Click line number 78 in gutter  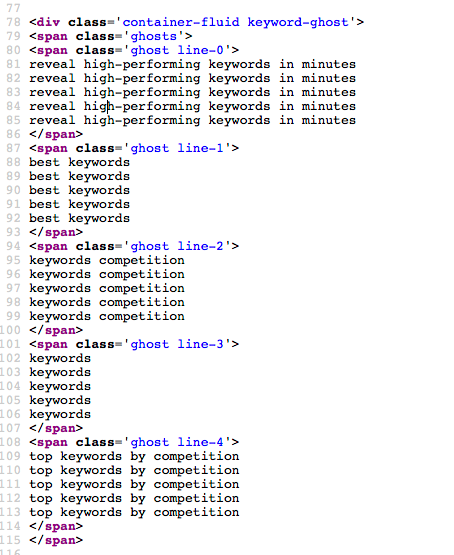coord(13,22)
